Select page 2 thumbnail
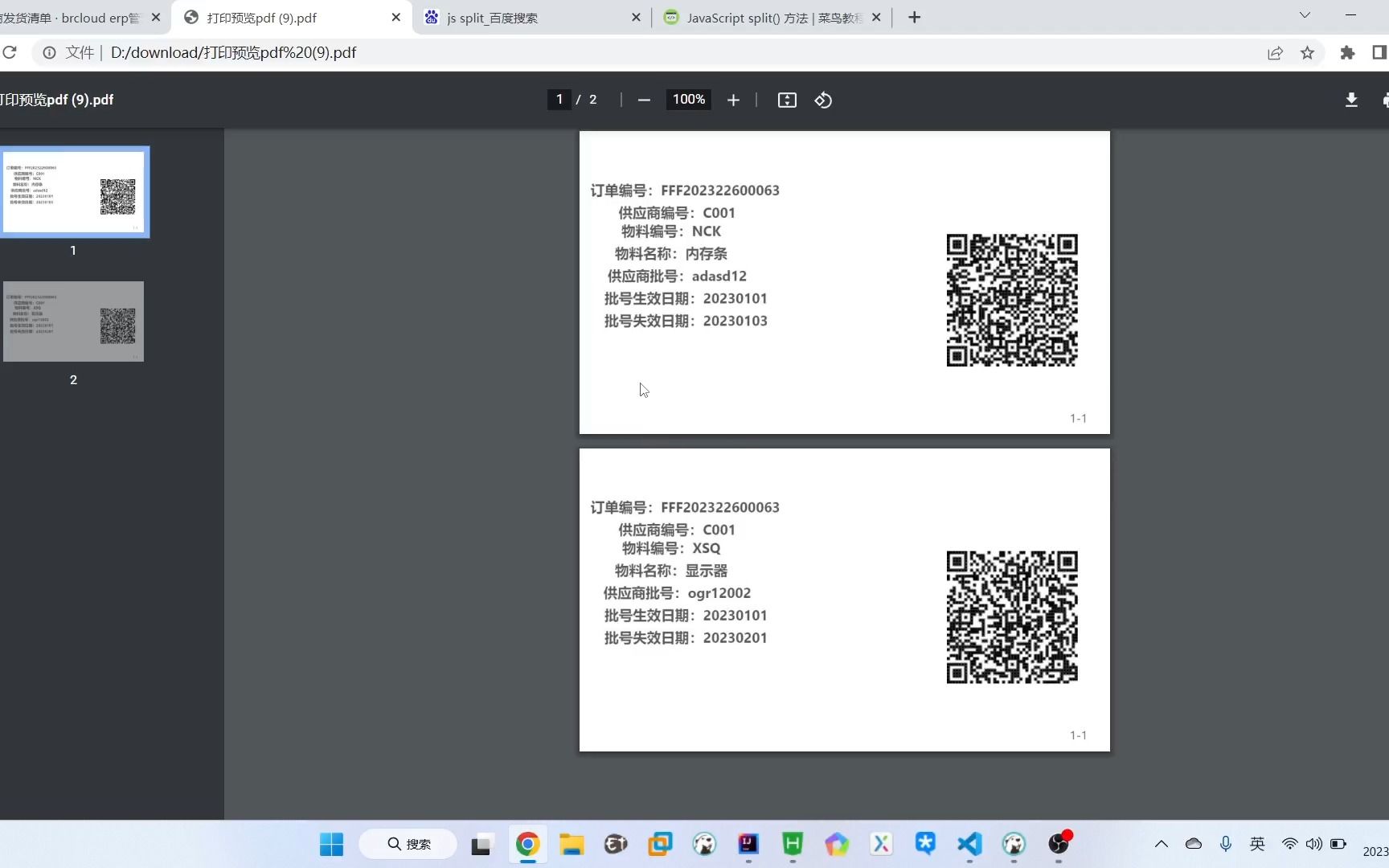The width and height of the screenshot is (1389, 868). tap(73, 321)
